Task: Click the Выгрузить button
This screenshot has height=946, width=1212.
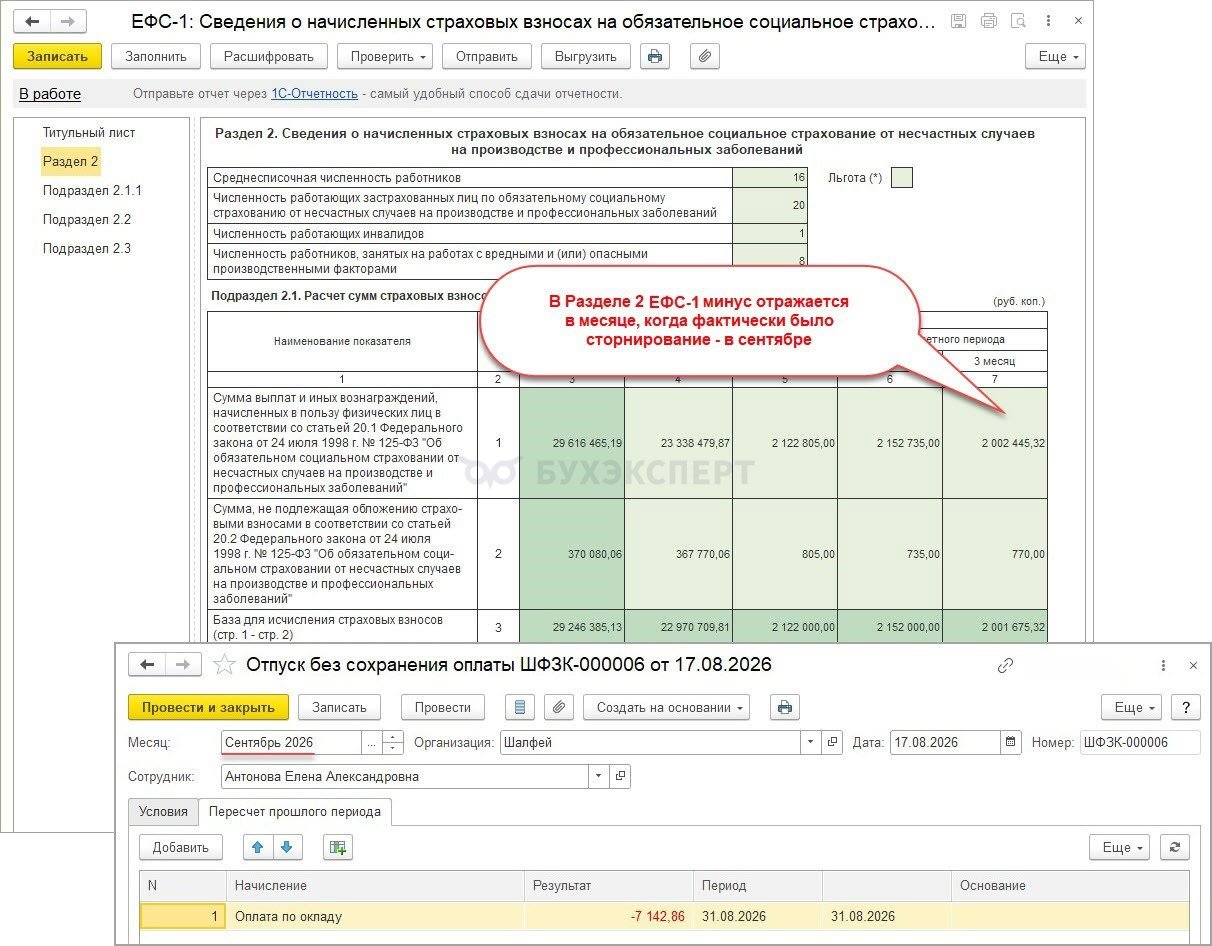Action: [x=586, y=57]
